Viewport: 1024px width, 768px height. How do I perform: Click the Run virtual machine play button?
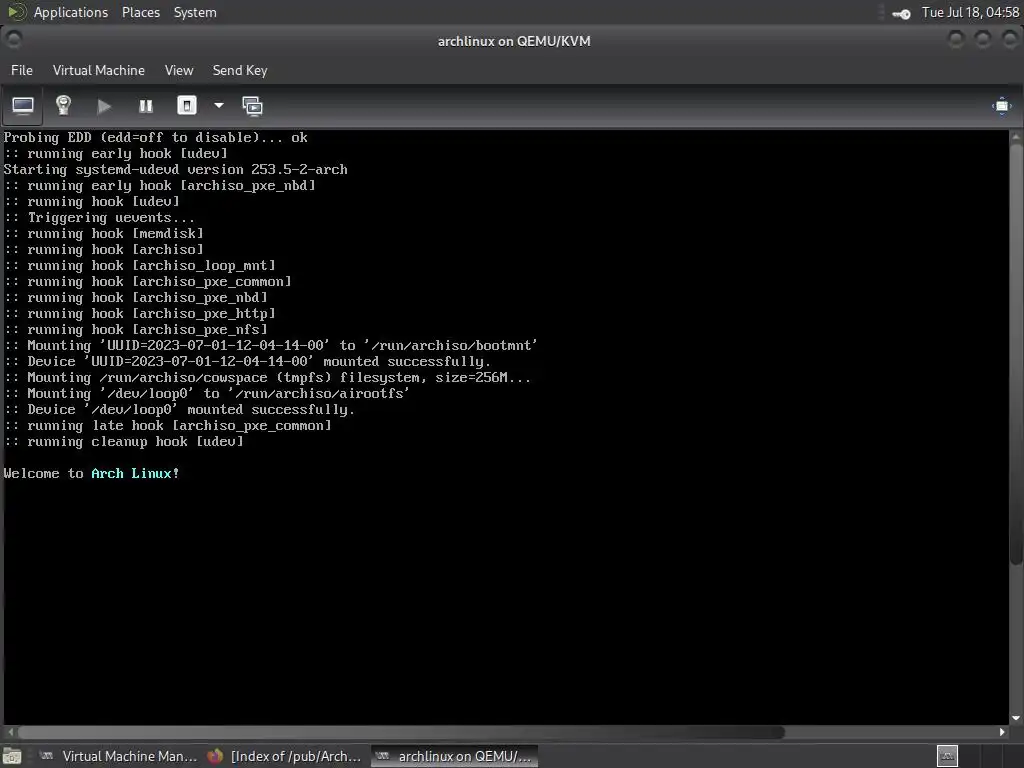(104, 106)
